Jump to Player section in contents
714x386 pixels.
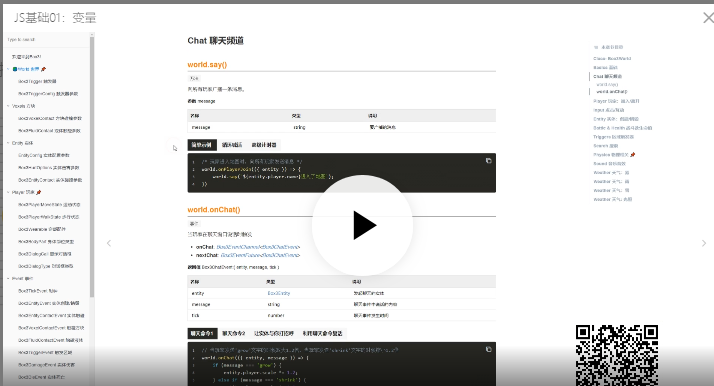pyautogui.click(x=616, y=101)
